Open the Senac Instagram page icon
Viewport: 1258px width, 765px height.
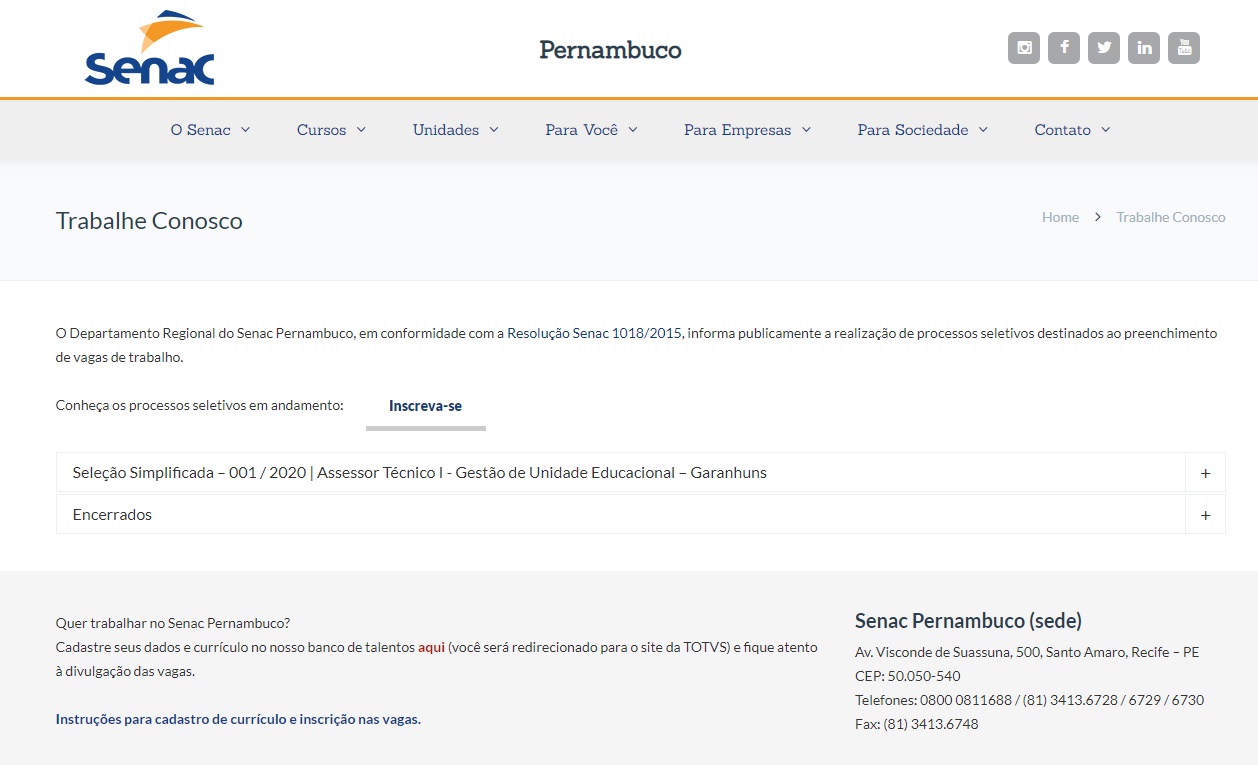(x=1024, y=48)
